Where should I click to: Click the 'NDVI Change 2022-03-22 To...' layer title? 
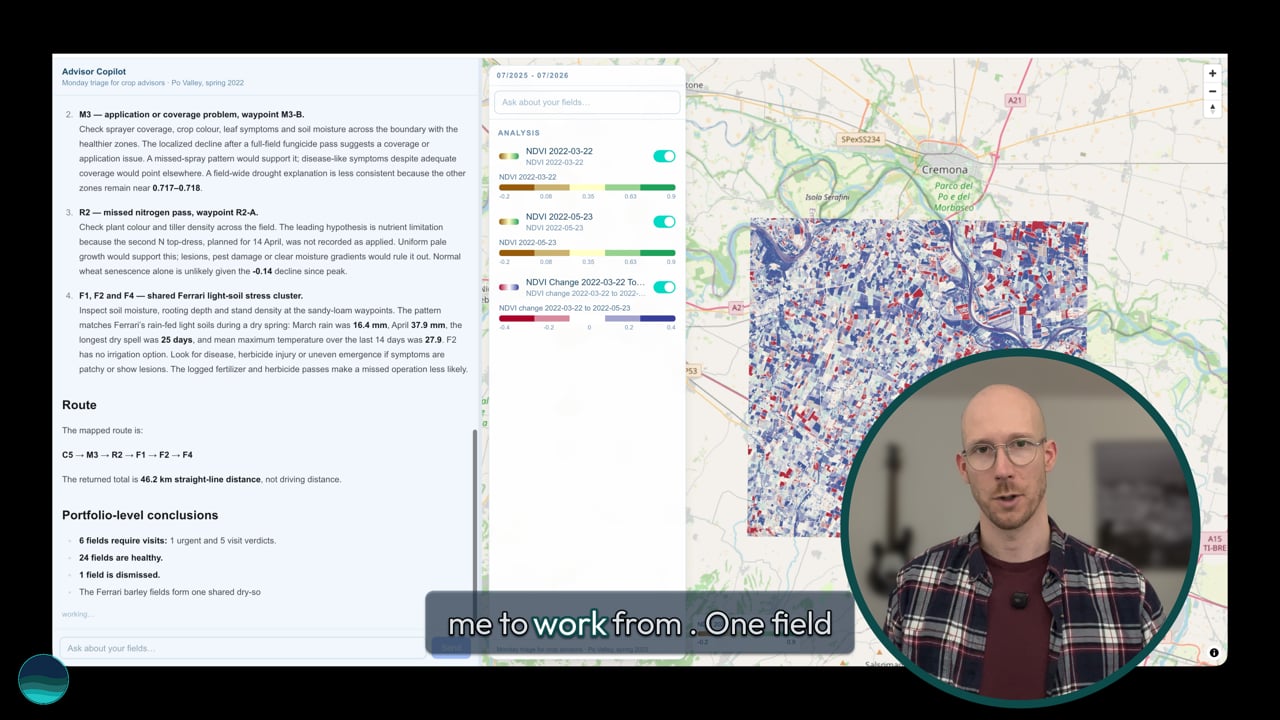pyautogui.click(x=585, y=282)
